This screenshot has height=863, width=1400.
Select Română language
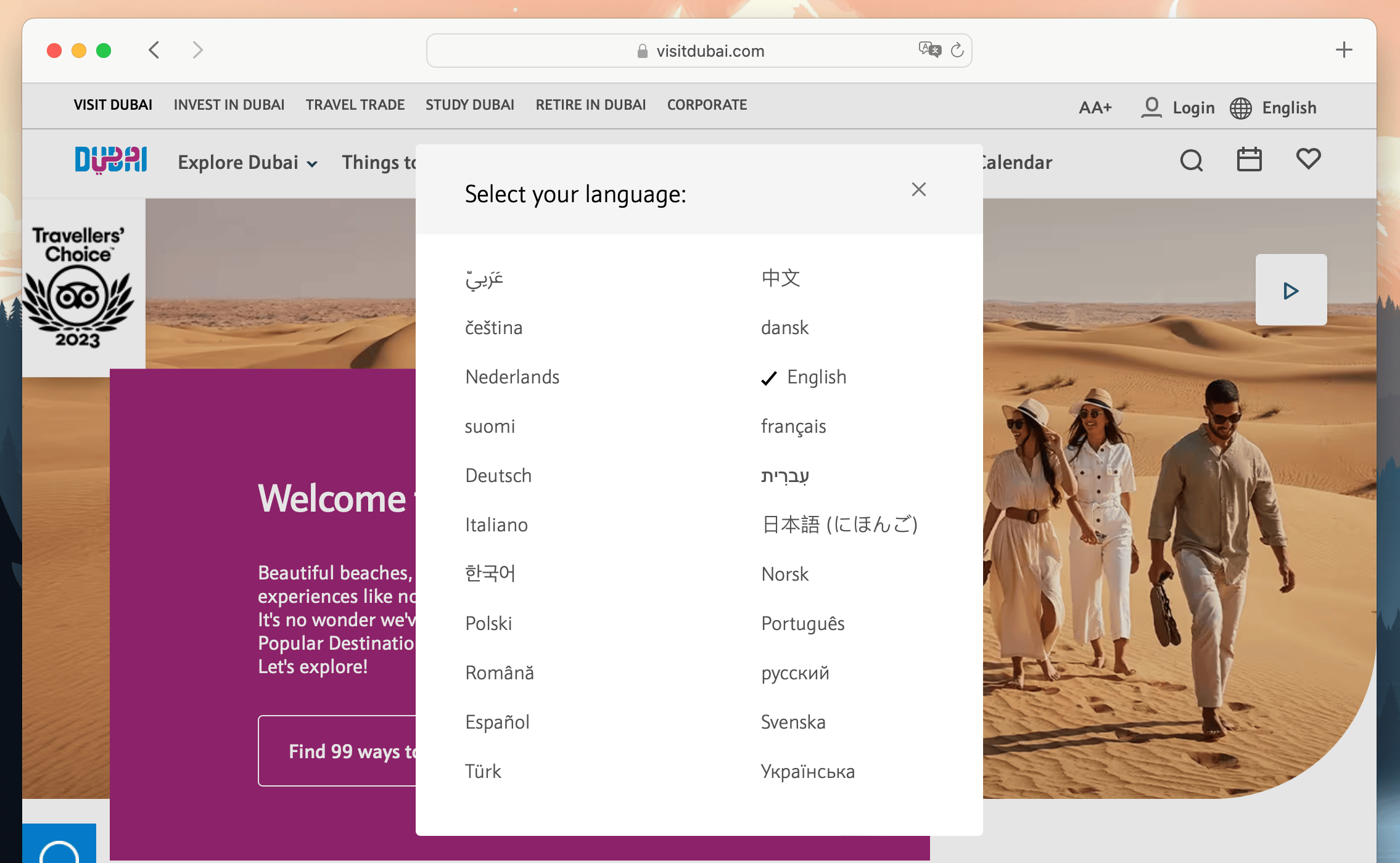pyautogui.click(x=500, y=673)
